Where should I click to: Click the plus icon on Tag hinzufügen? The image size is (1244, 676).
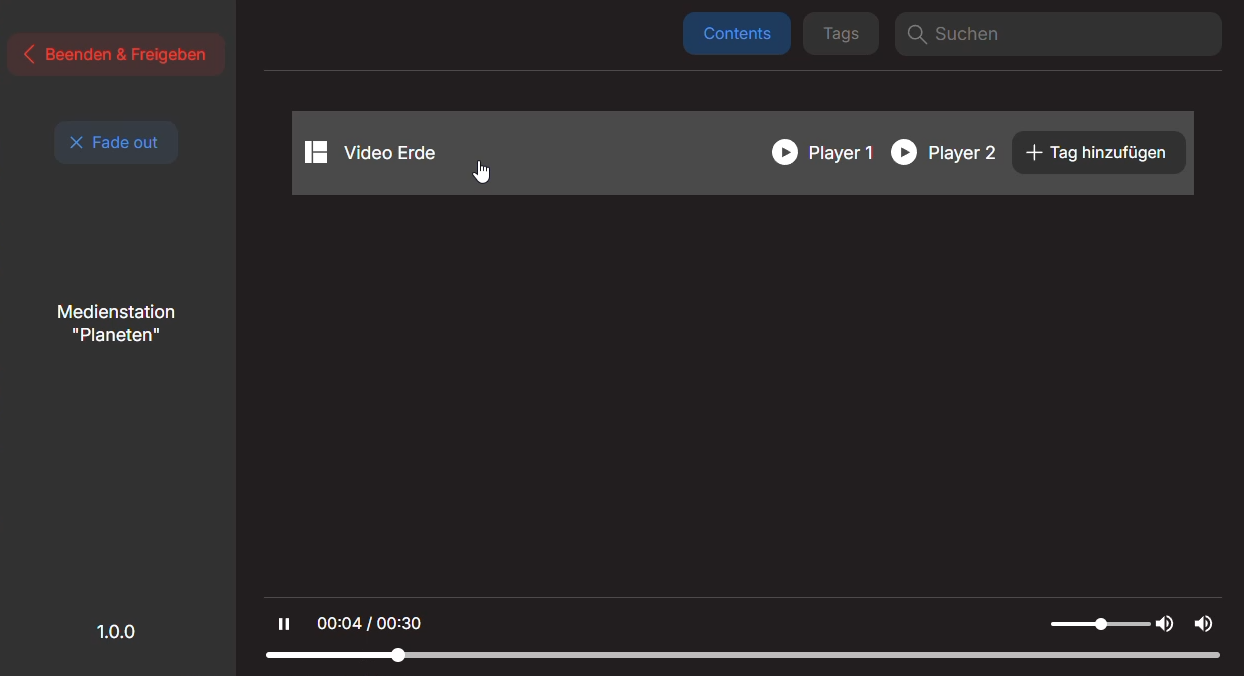1033,152
